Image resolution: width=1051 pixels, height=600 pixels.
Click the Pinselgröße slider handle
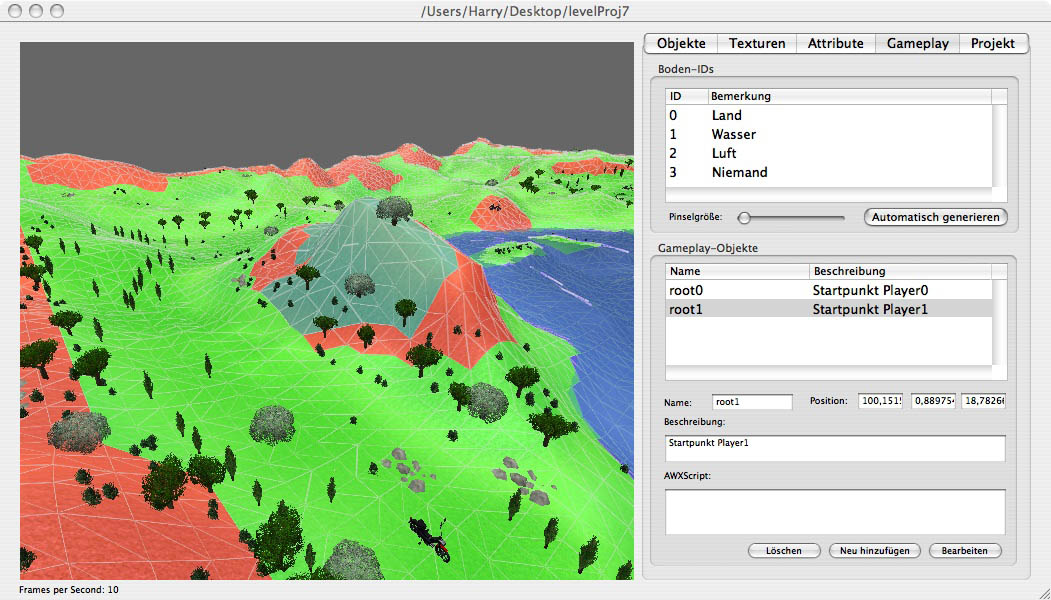pyautogui.click(x=744, y=217)
